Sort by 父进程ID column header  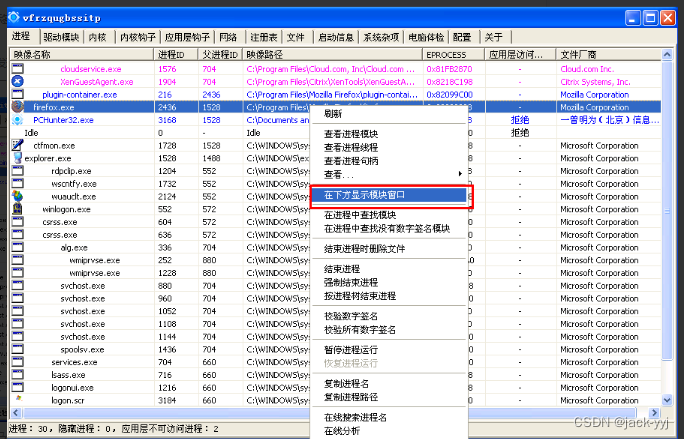220,55
